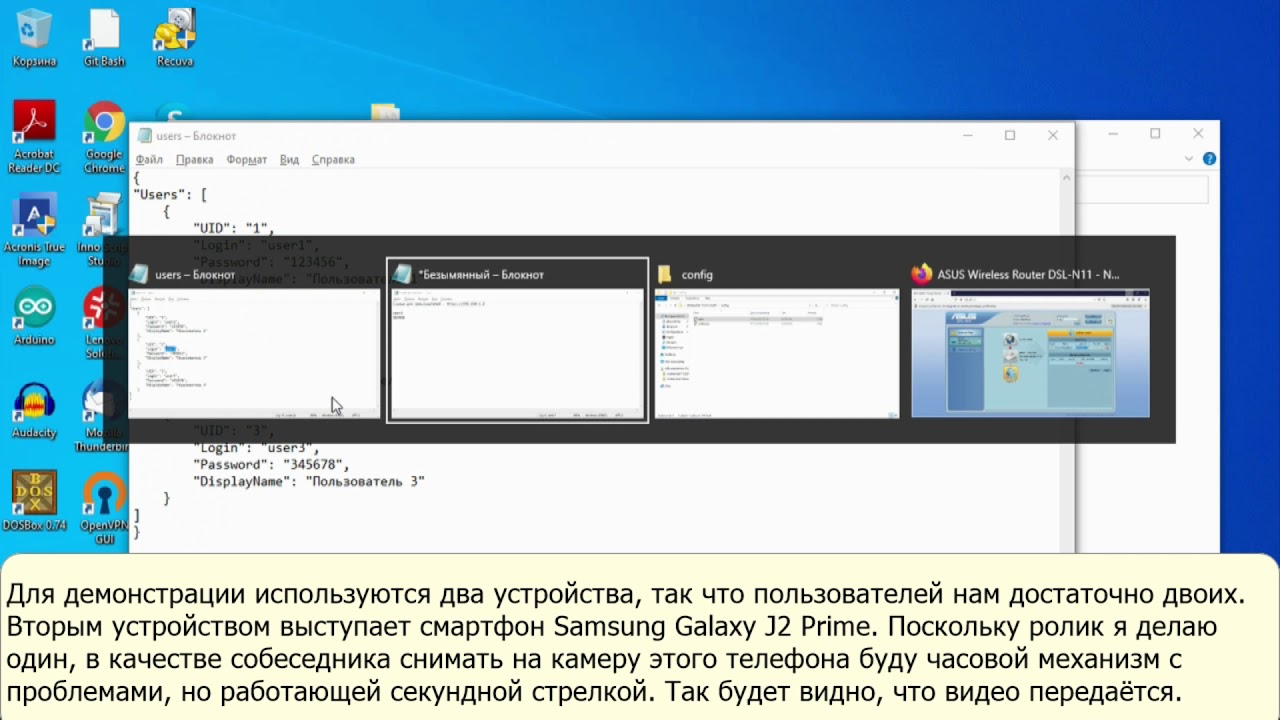Close the background window behind Notepad
Screen dimensions: 1280x720
click(1198, 133)
